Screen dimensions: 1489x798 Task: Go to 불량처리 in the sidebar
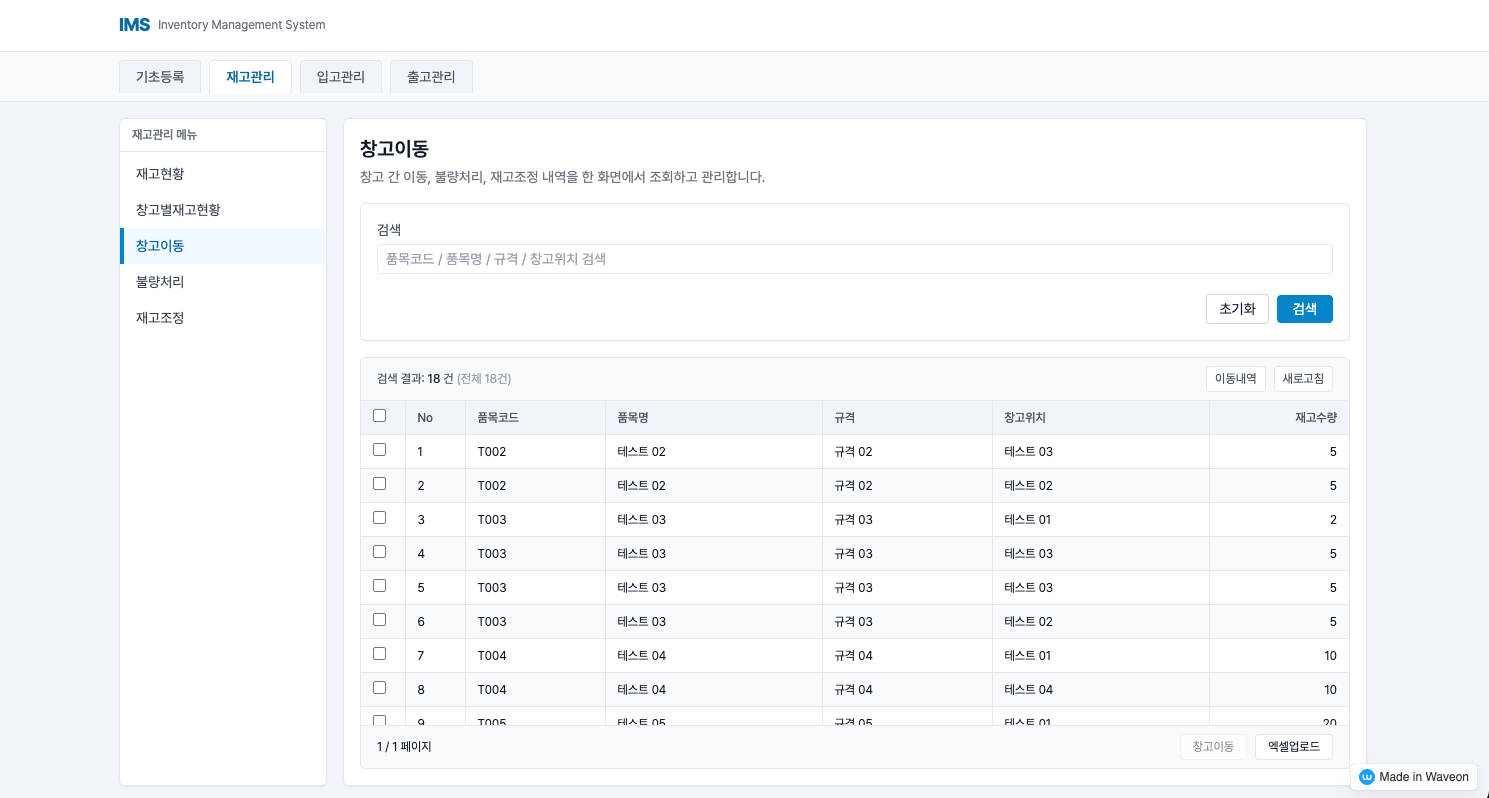tap(160, 282)
